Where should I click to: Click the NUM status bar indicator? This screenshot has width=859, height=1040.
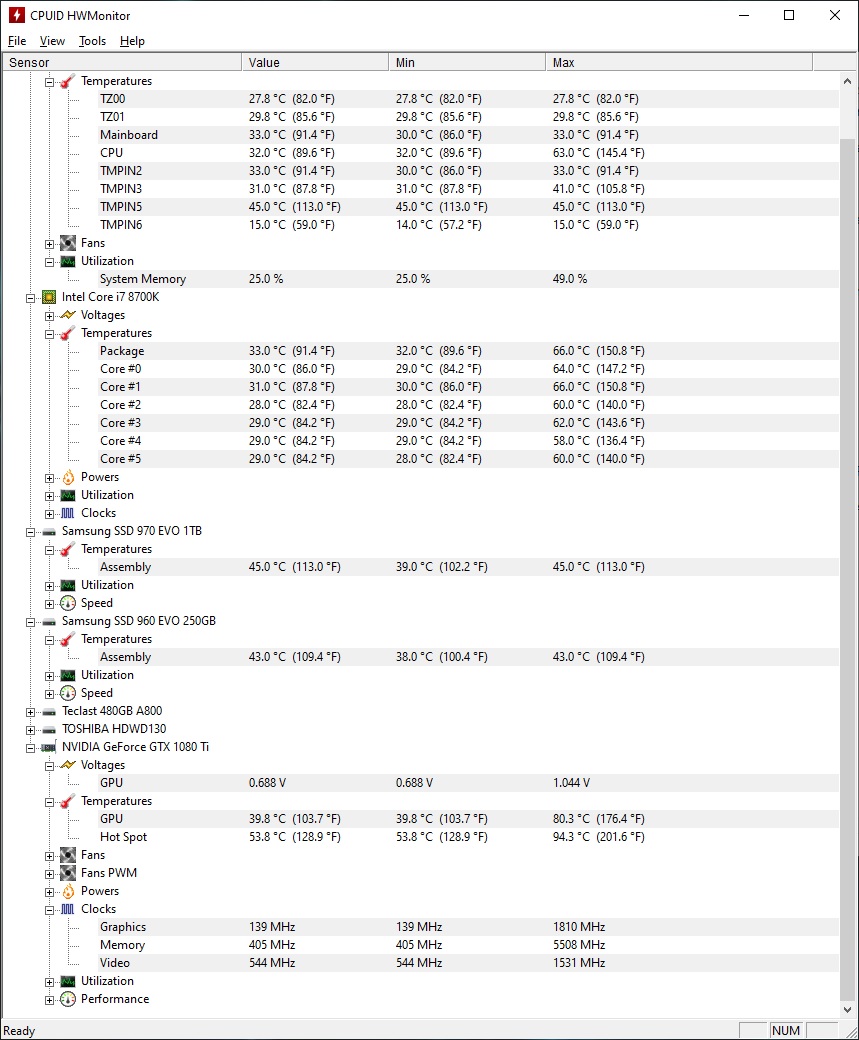click(785, 1031)
